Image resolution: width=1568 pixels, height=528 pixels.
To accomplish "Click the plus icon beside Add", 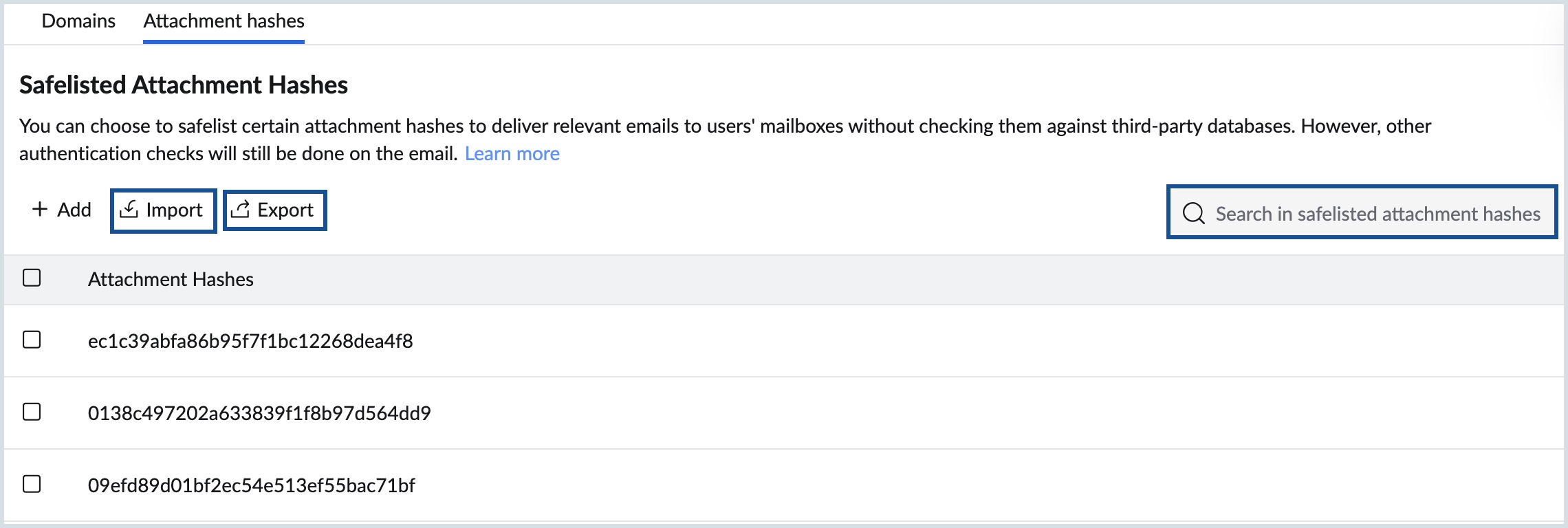I will (39, 210).
